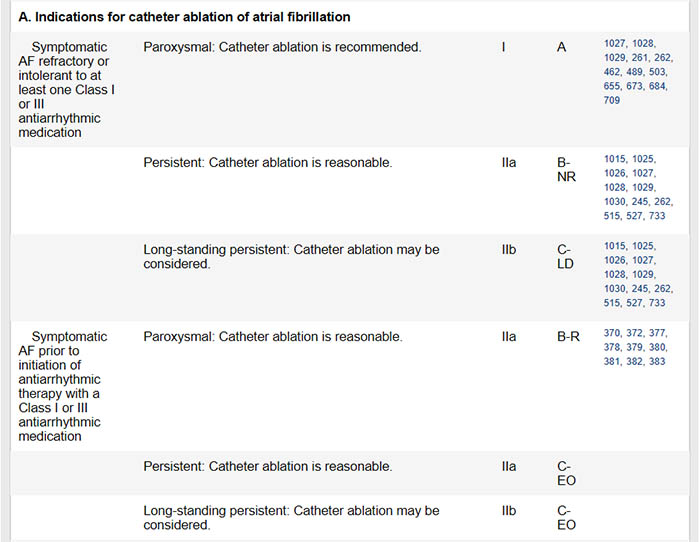
Task: Open reference link 370
Action: [x=615, y=333]
